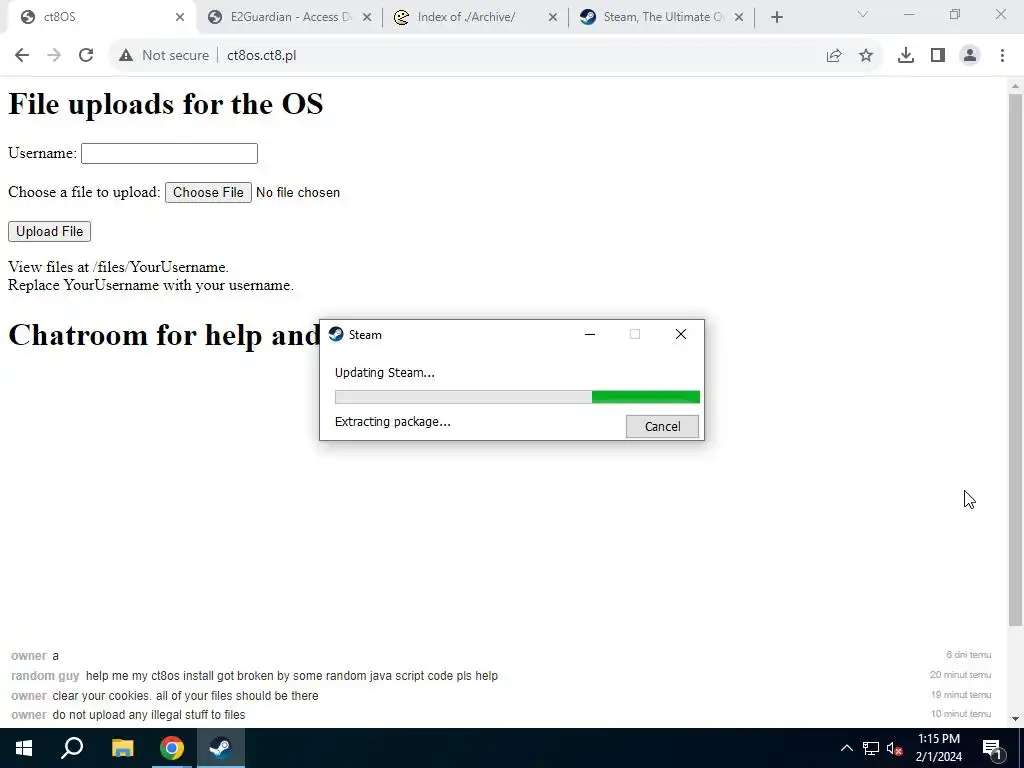Open the tab search chevron
The height and width of the screenshot is (768, 1024).
tap(863, 14)
